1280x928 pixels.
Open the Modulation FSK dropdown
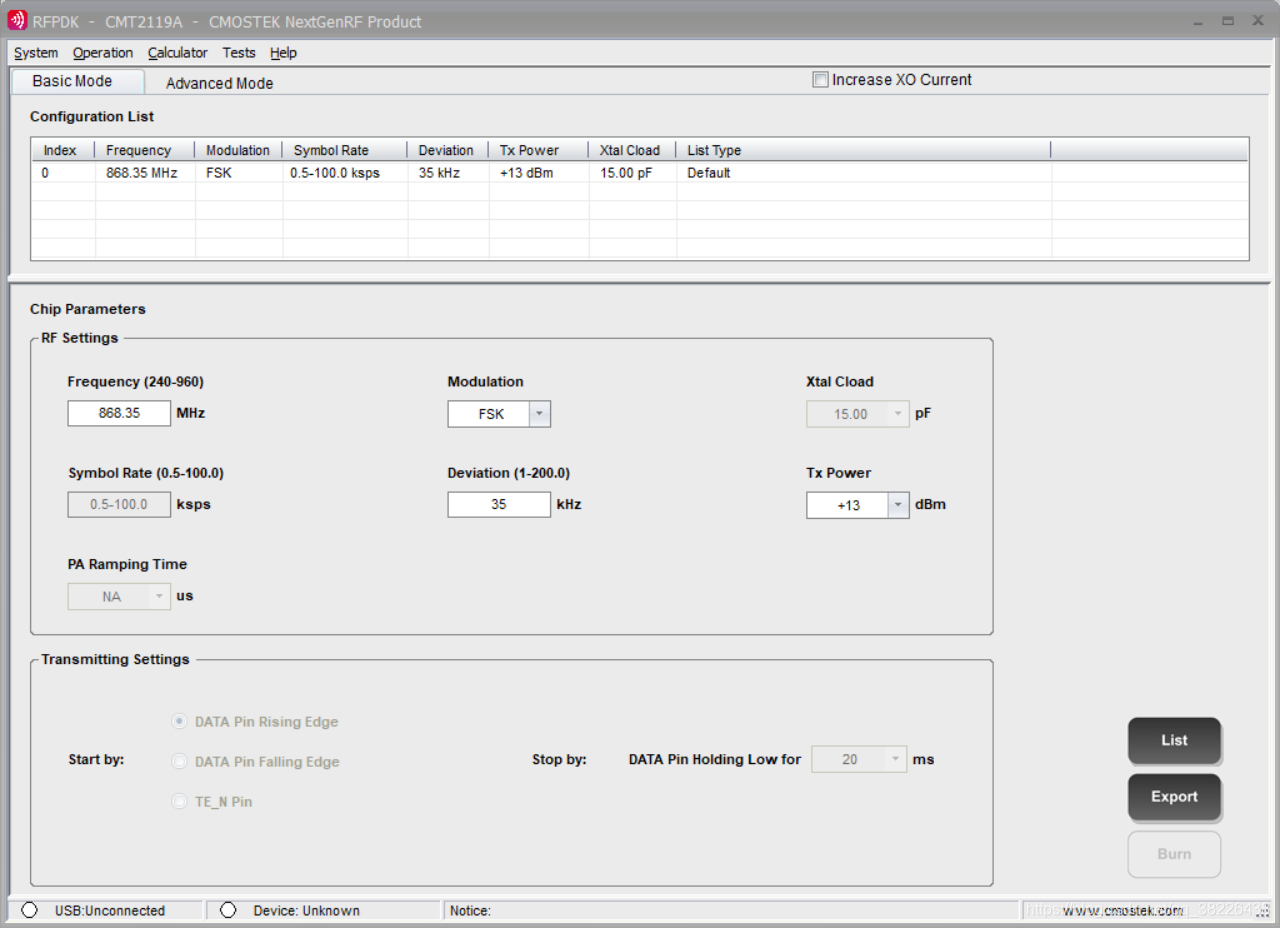tap(539, 414)
